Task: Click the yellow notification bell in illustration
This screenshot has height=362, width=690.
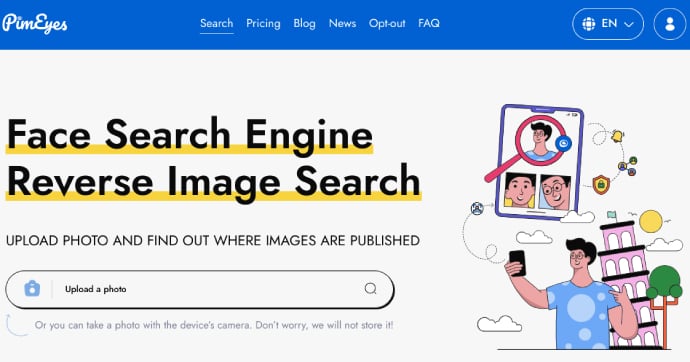Action: click(617, 136)
